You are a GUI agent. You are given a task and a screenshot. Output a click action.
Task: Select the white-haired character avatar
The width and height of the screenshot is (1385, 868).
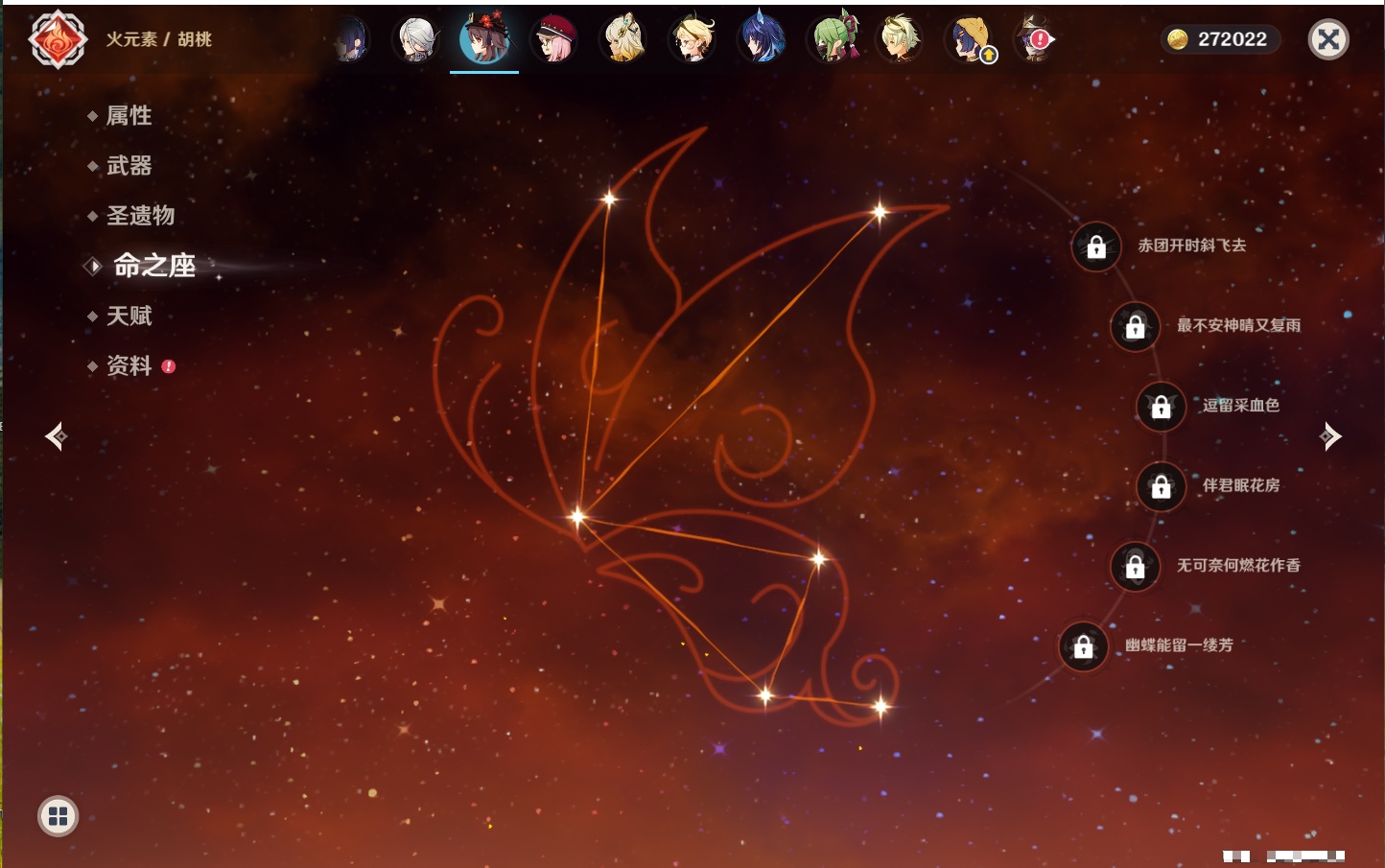(x=416, y=40)
